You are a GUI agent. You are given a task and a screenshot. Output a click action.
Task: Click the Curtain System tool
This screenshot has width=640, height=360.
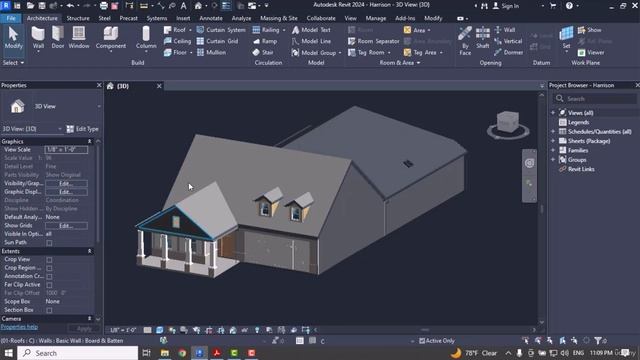point(221,30)
